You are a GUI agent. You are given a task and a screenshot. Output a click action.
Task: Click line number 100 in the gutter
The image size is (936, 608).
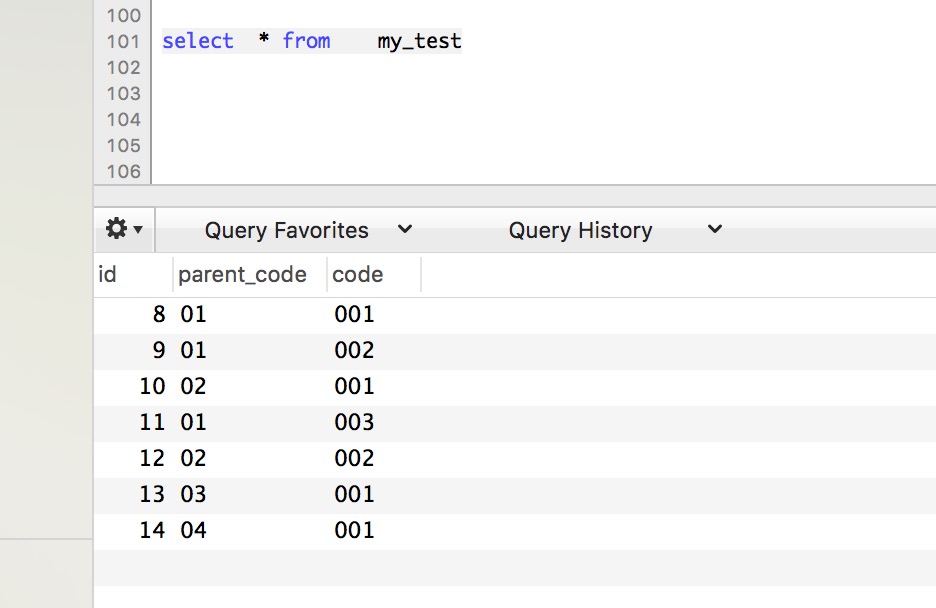click(x=124, y=16)
